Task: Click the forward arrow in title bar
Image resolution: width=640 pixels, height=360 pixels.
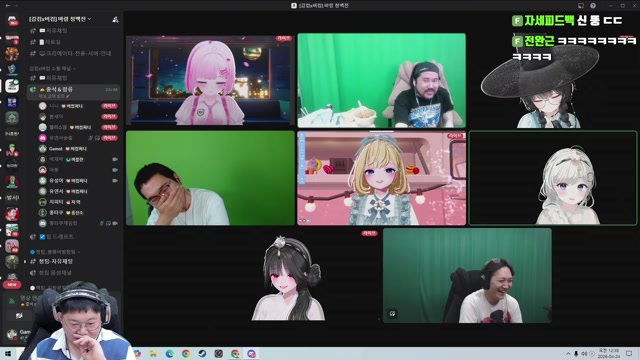Action: pos(16,5)
